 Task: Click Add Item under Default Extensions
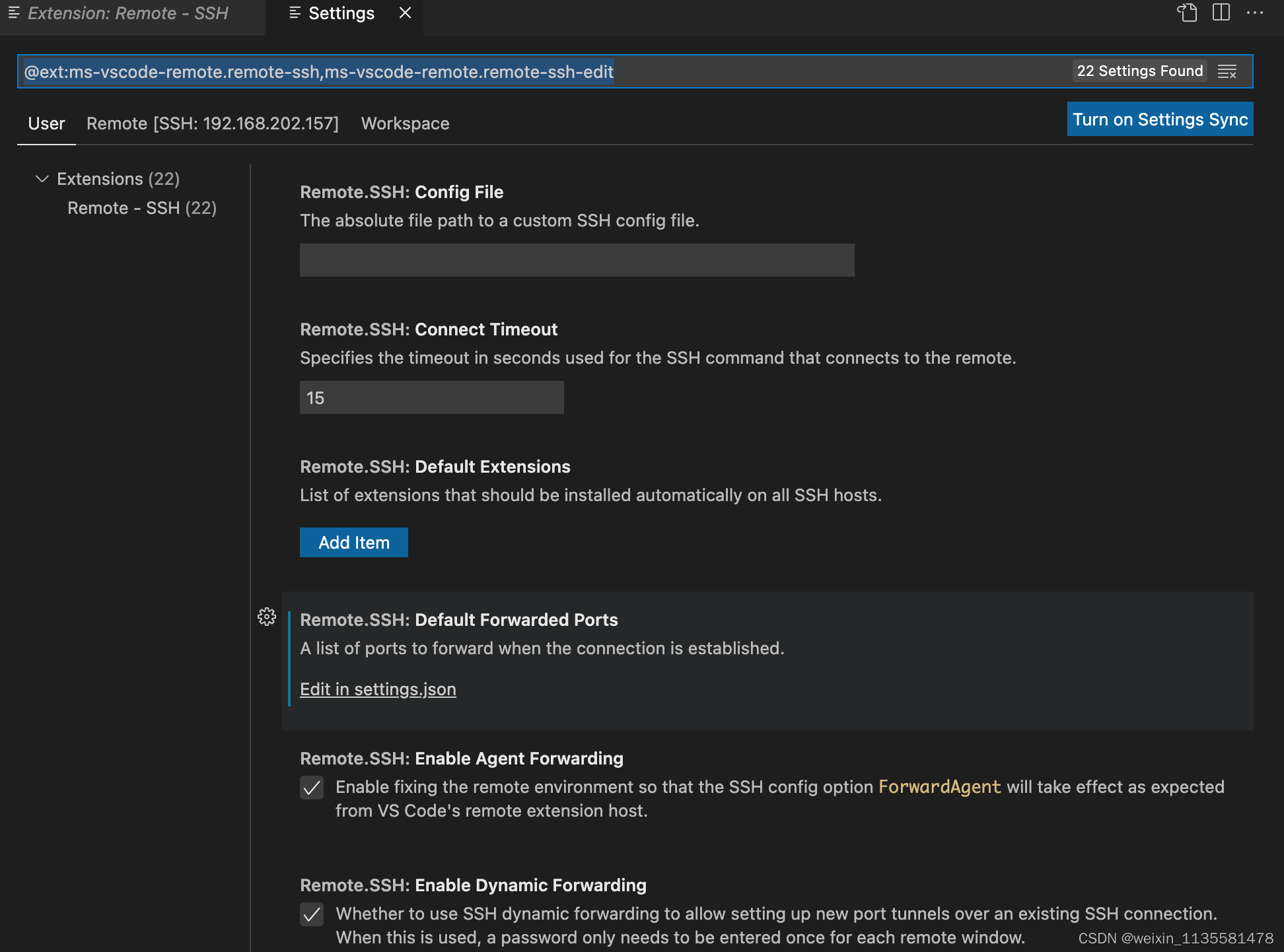[354, 543]
